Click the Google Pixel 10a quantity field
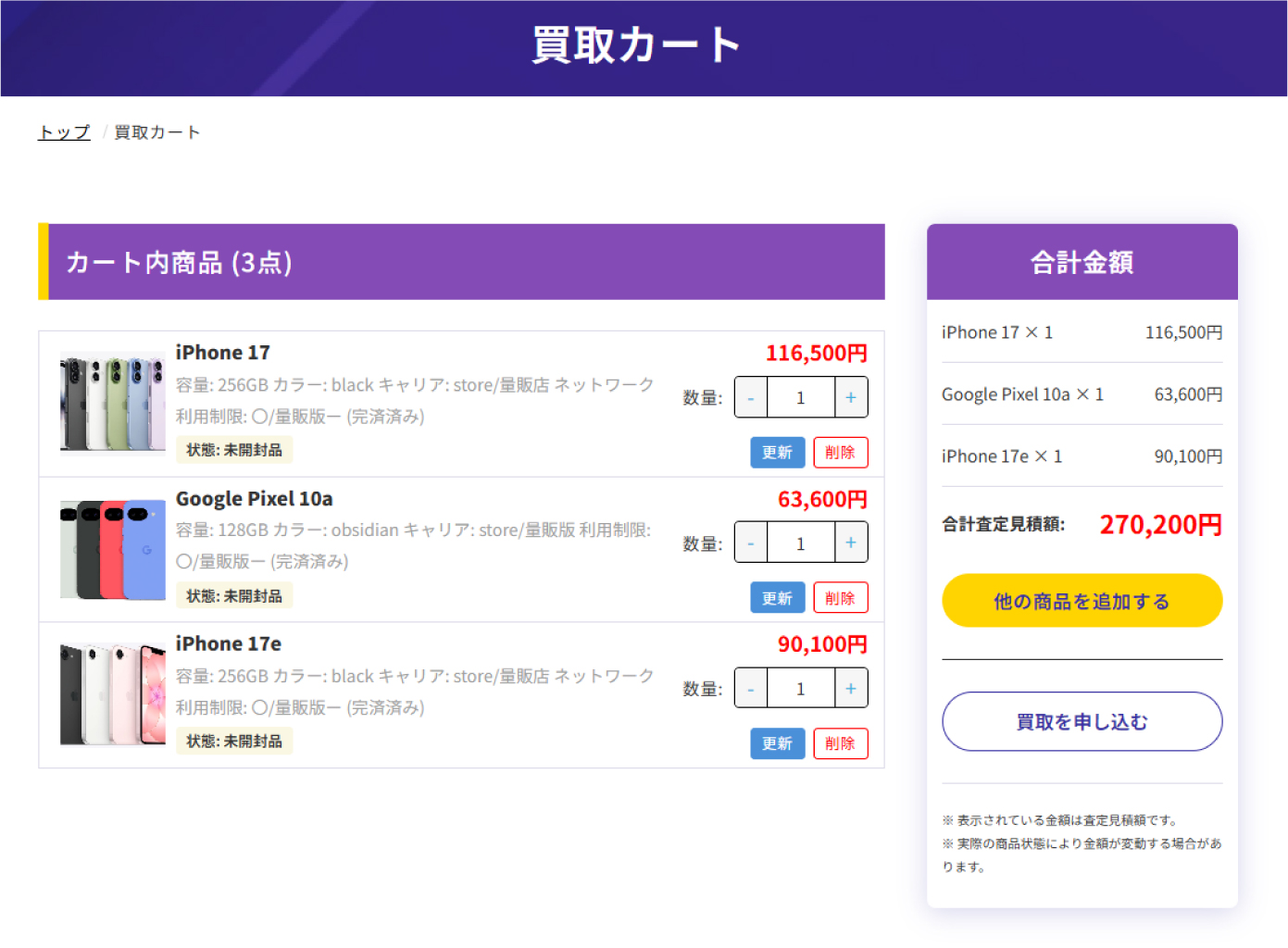Image resolution: width=1288 pixels, height=948 pixels. [x=801, y=543]
